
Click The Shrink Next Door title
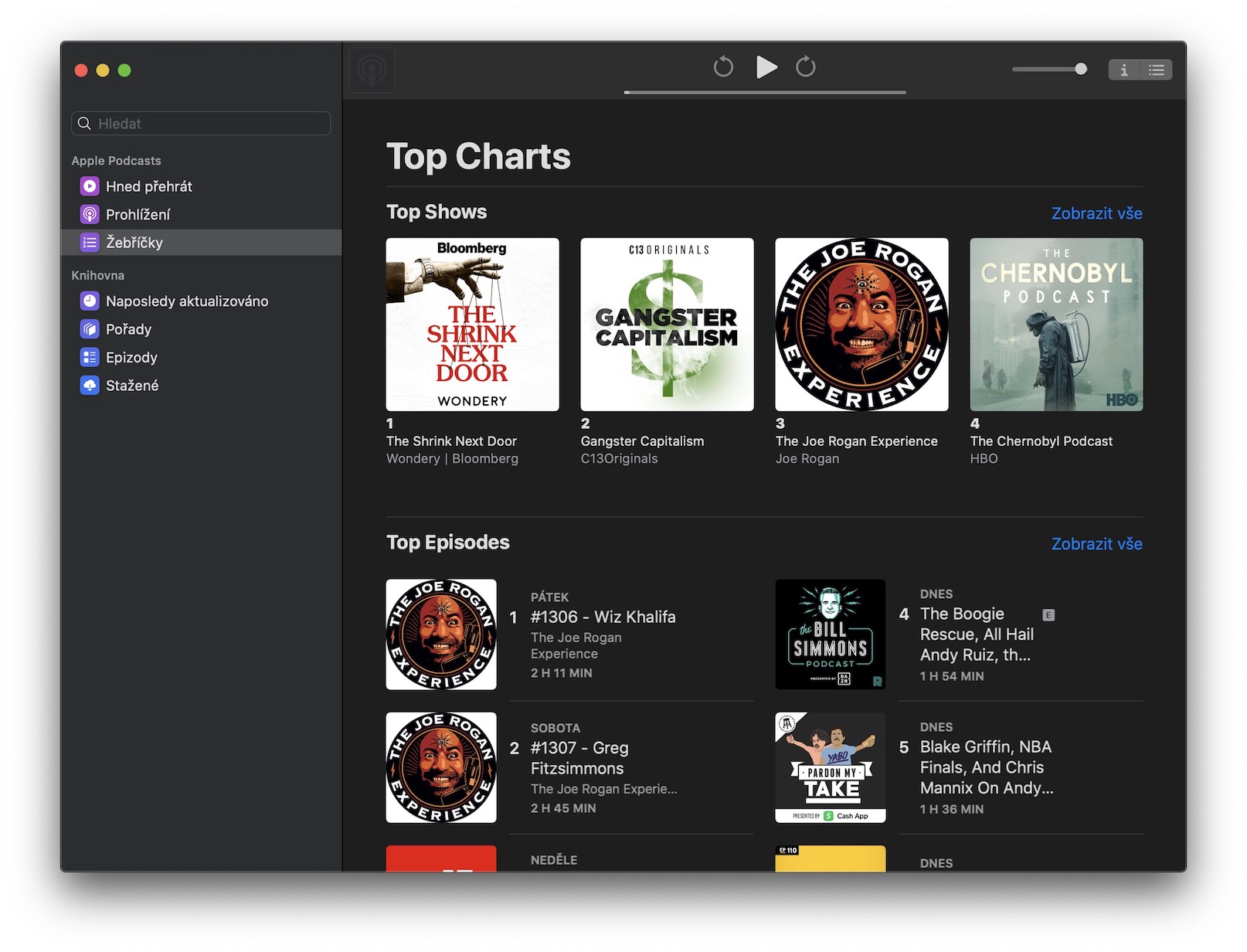[451, 441]
